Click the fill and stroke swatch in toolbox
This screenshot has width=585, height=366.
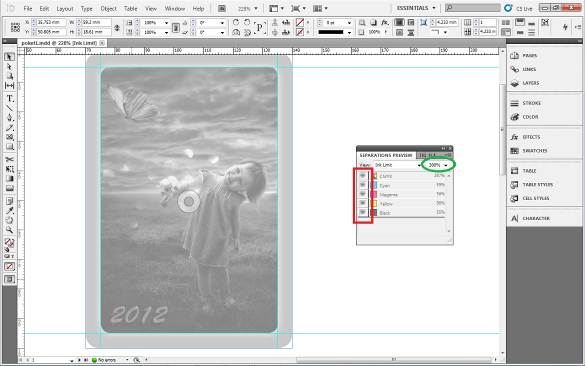9,243
